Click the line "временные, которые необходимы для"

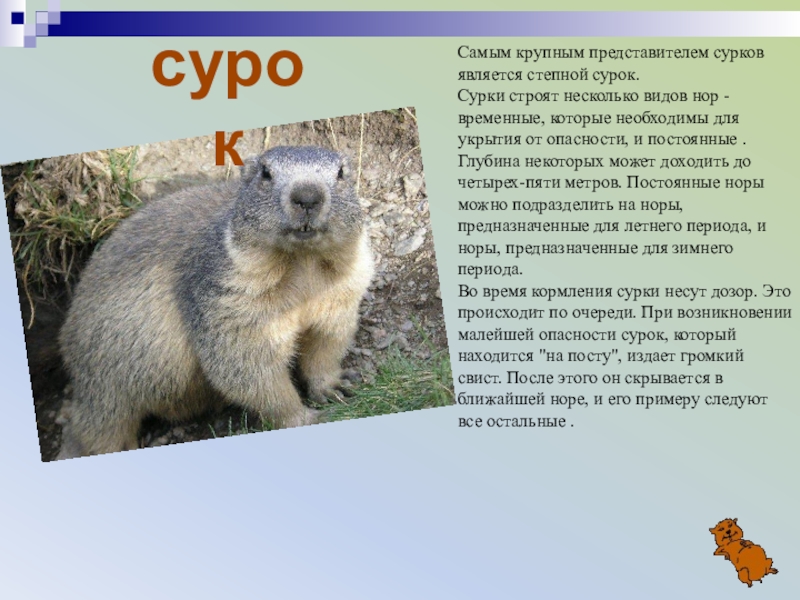[598, 118]
